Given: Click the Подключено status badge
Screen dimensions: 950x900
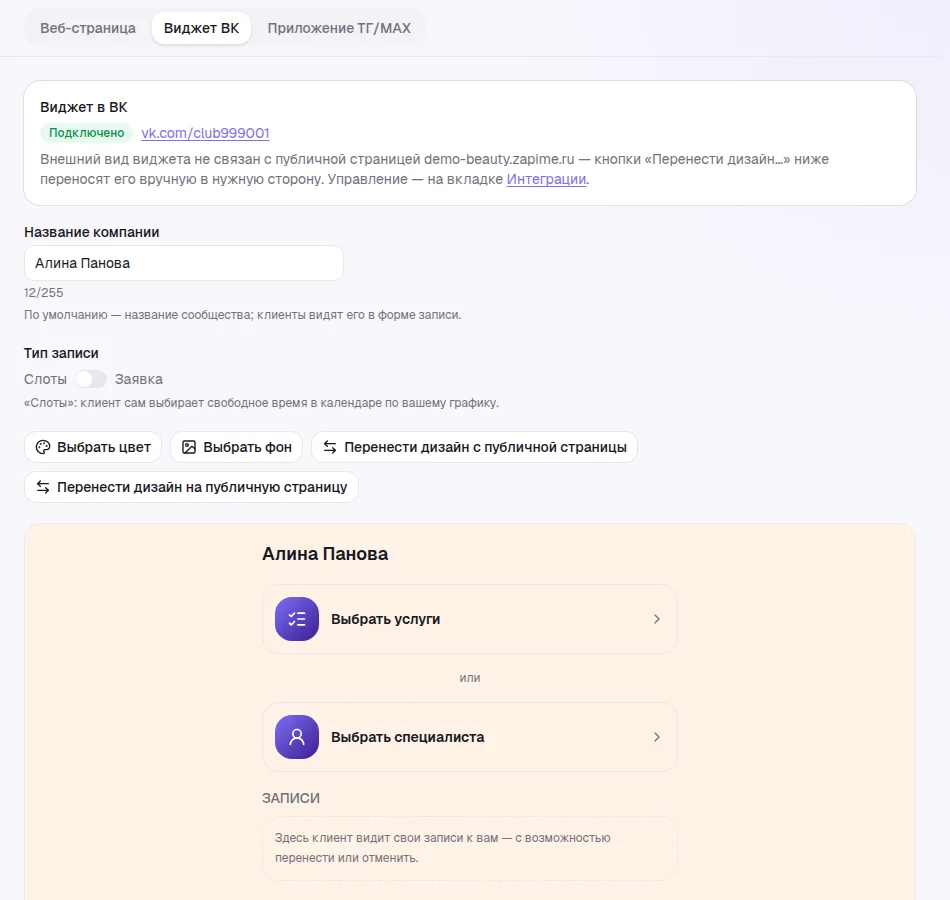Looking at the screenshot, I should tap(87, 133).
